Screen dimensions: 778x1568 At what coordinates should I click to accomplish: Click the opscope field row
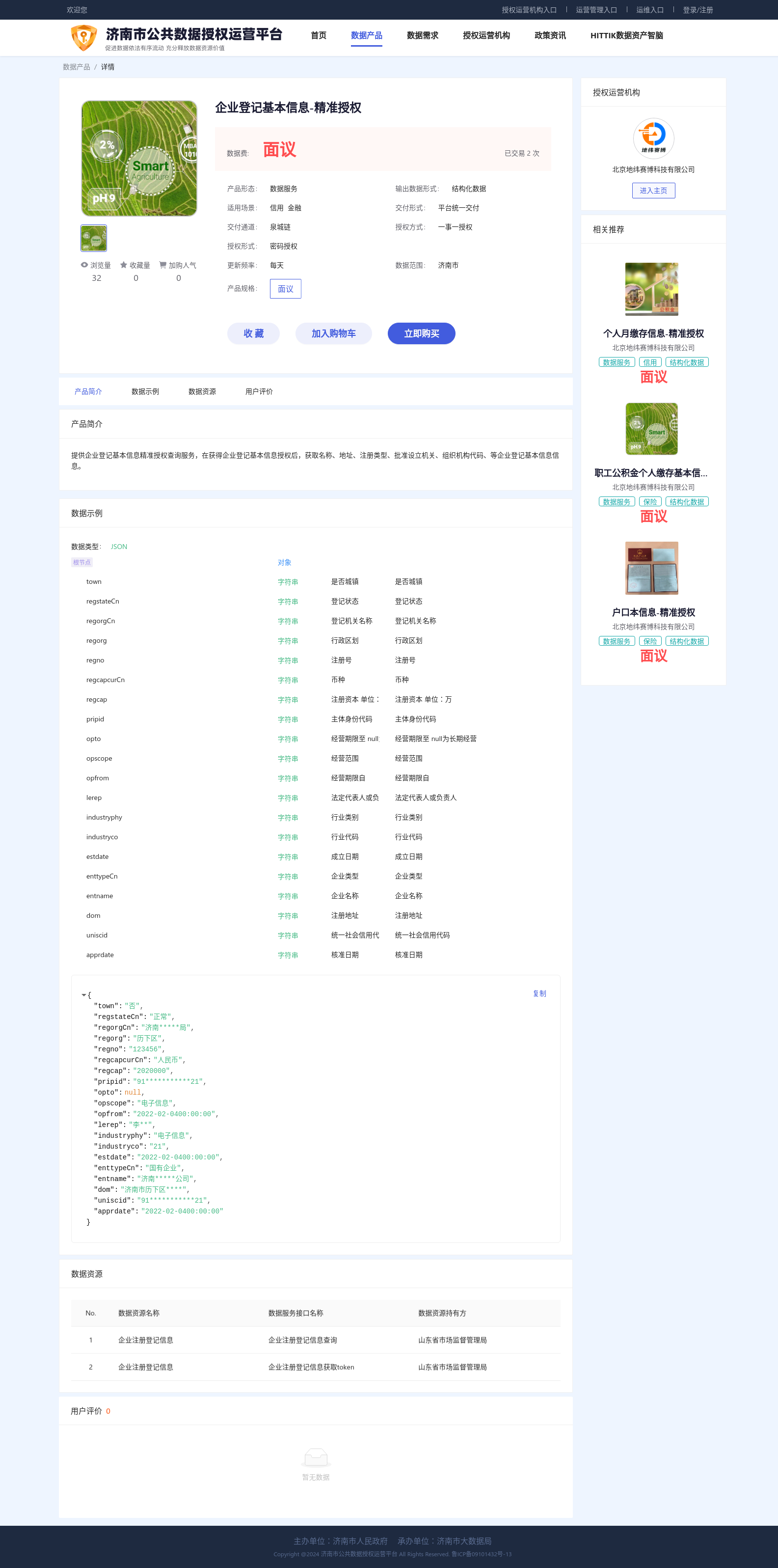tap(316, 758)
